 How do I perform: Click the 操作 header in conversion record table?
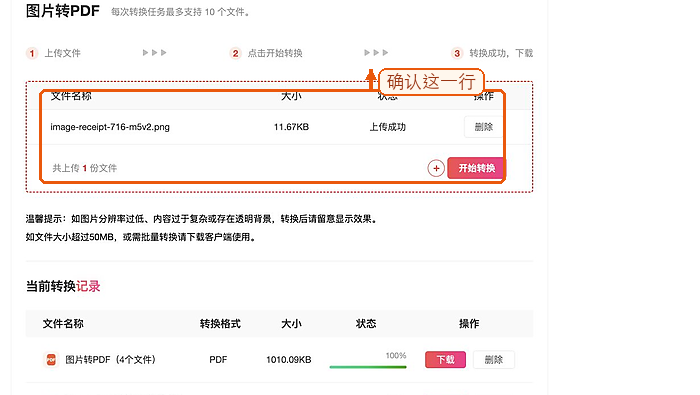point(469,324)
